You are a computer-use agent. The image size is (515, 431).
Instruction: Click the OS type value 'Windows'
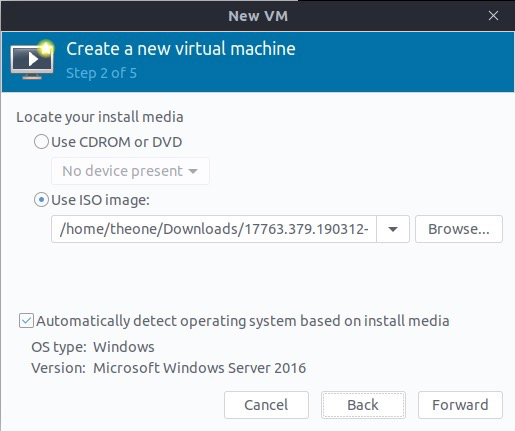pyautogui.click(x=124, y=347)
